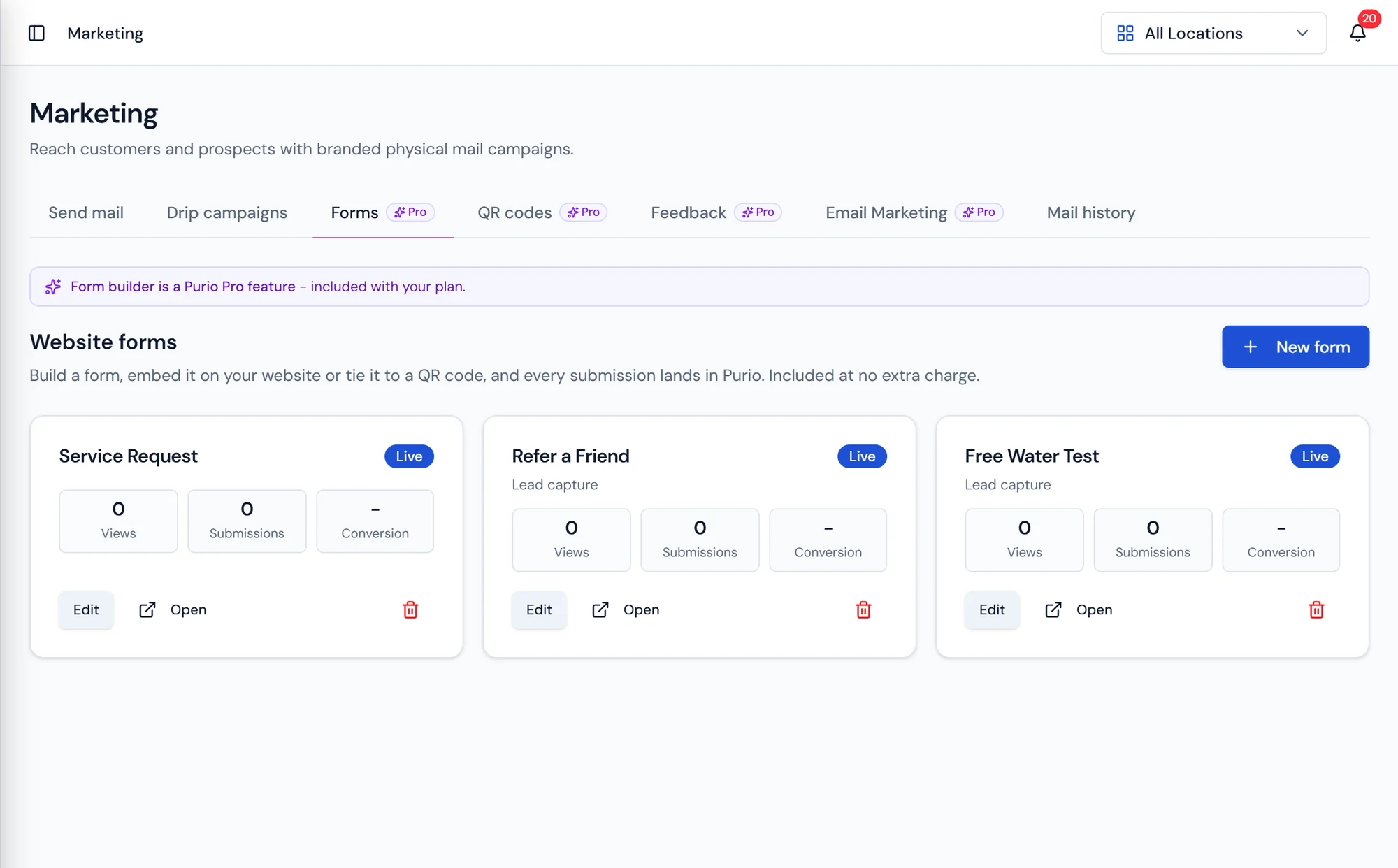Click Submissions stat box in Service Request

247,521
